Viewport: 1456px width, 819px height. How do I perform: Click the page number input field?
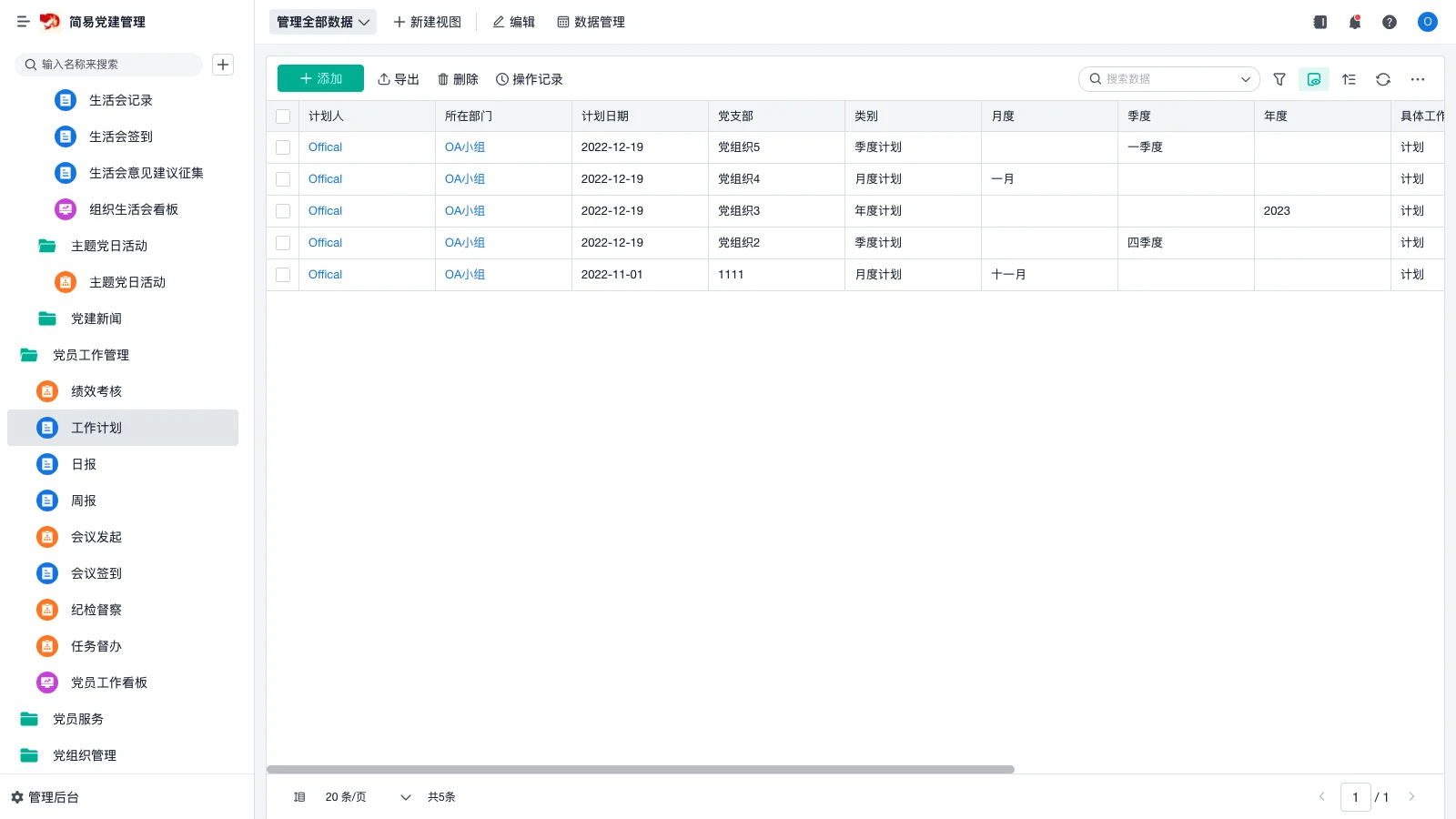[1356, 796]
